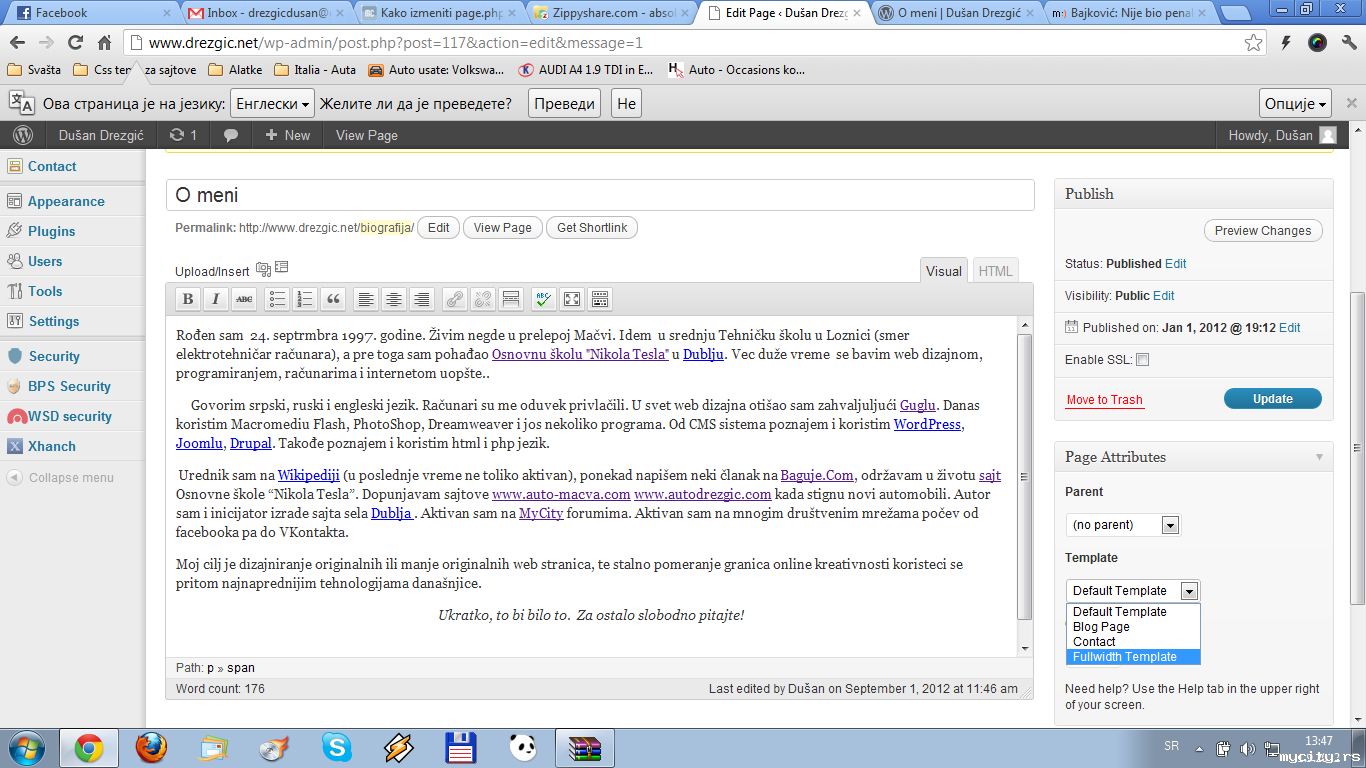Open the Chrome wrench menu
Screen dimensions: 1366x768
(1347, 43)
